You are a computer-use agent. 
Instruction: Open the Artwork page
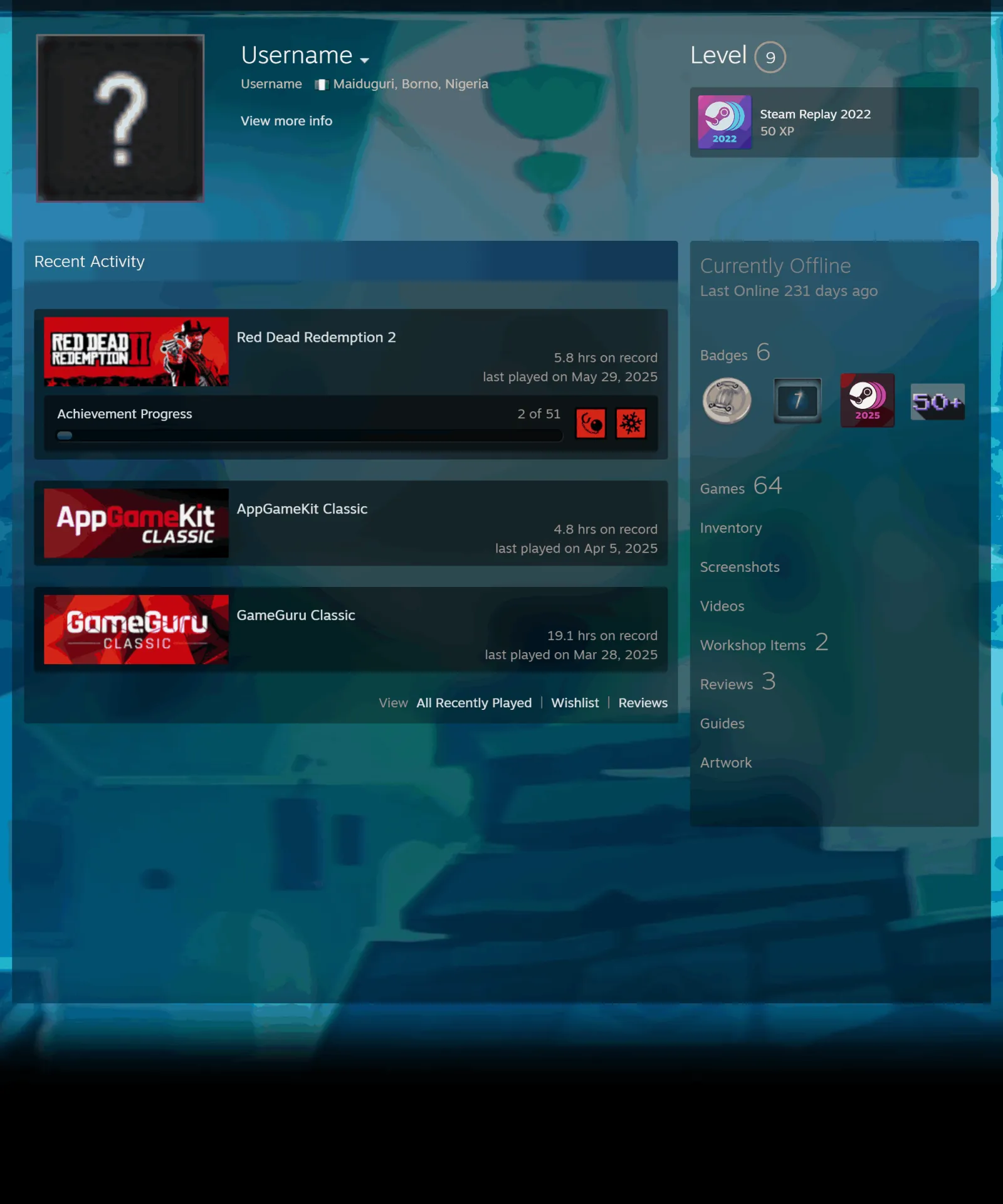click(726, 763)
